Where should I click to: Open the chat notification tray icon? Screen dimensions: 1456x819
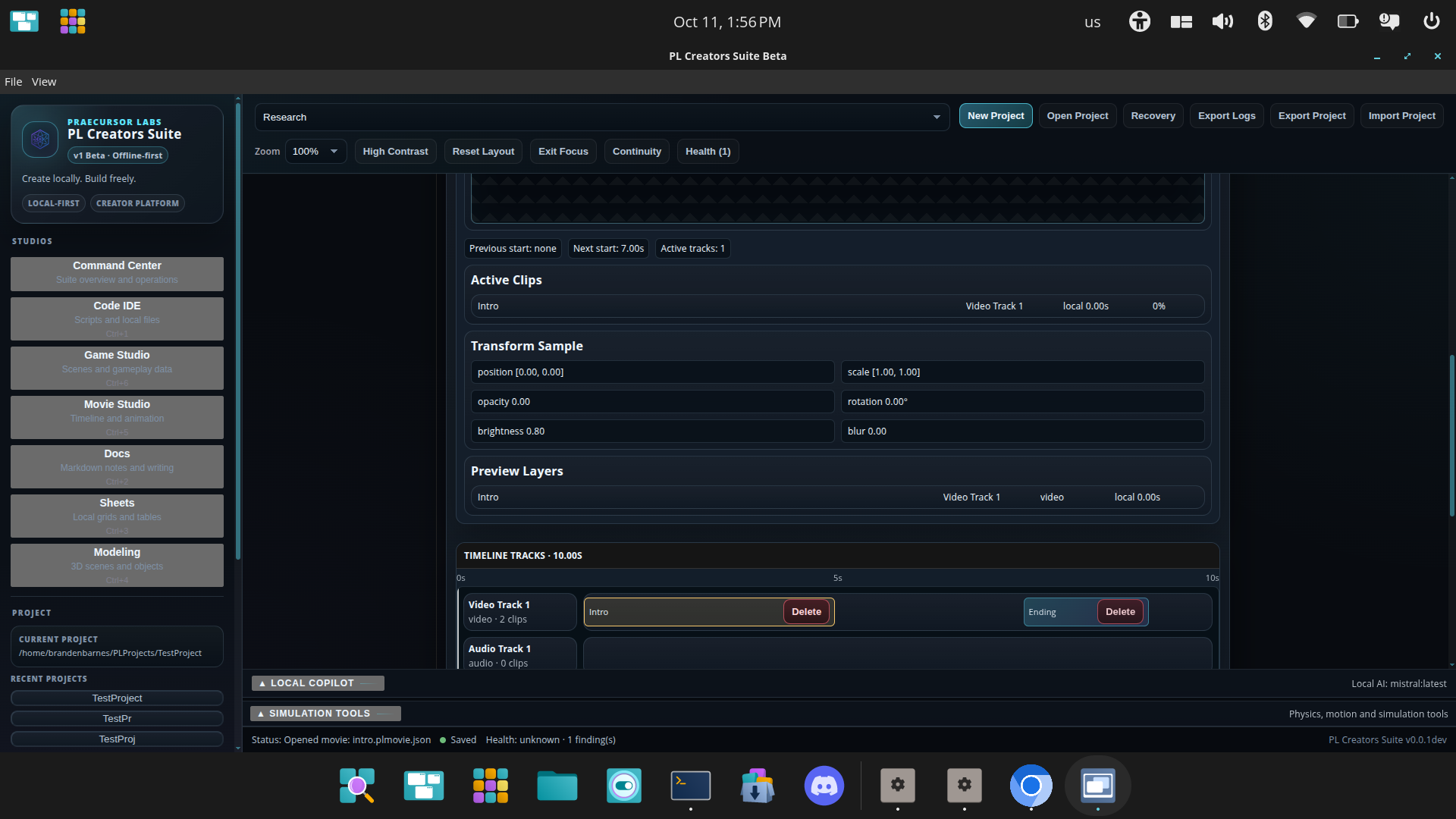1389,21
